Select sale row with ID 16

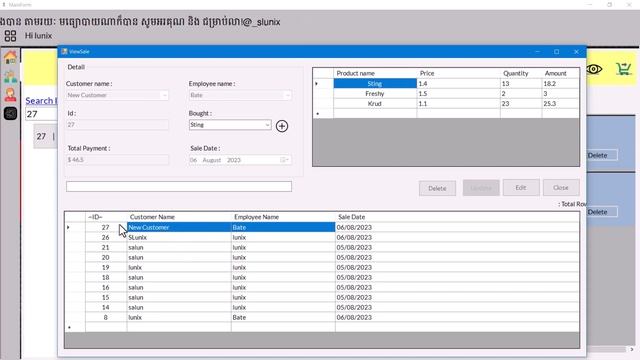point(322,287)
